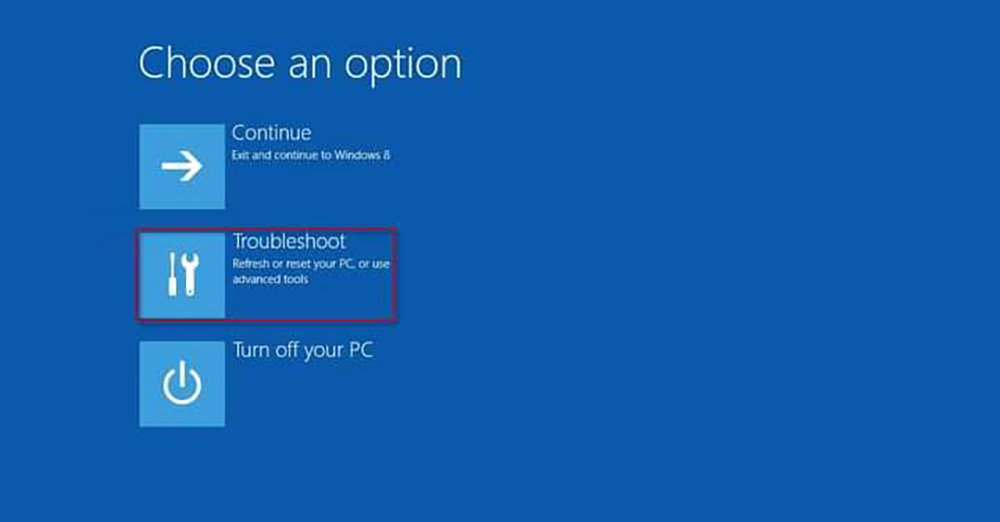Click 'Refresh or reset your PC' description

click(x=294, y=264)
